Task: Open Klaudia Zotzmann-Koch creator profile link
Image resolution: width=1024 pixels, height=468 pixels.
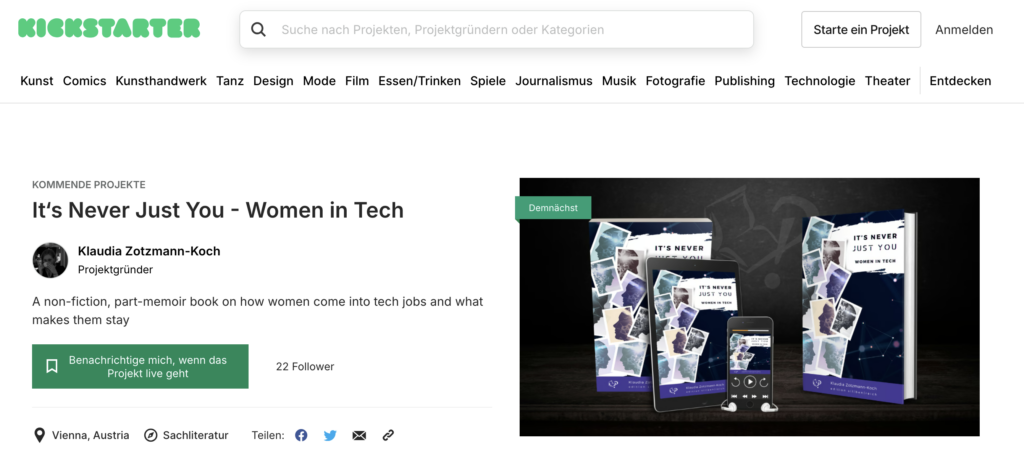Action: pyautogui.click(x=149, y=251)
